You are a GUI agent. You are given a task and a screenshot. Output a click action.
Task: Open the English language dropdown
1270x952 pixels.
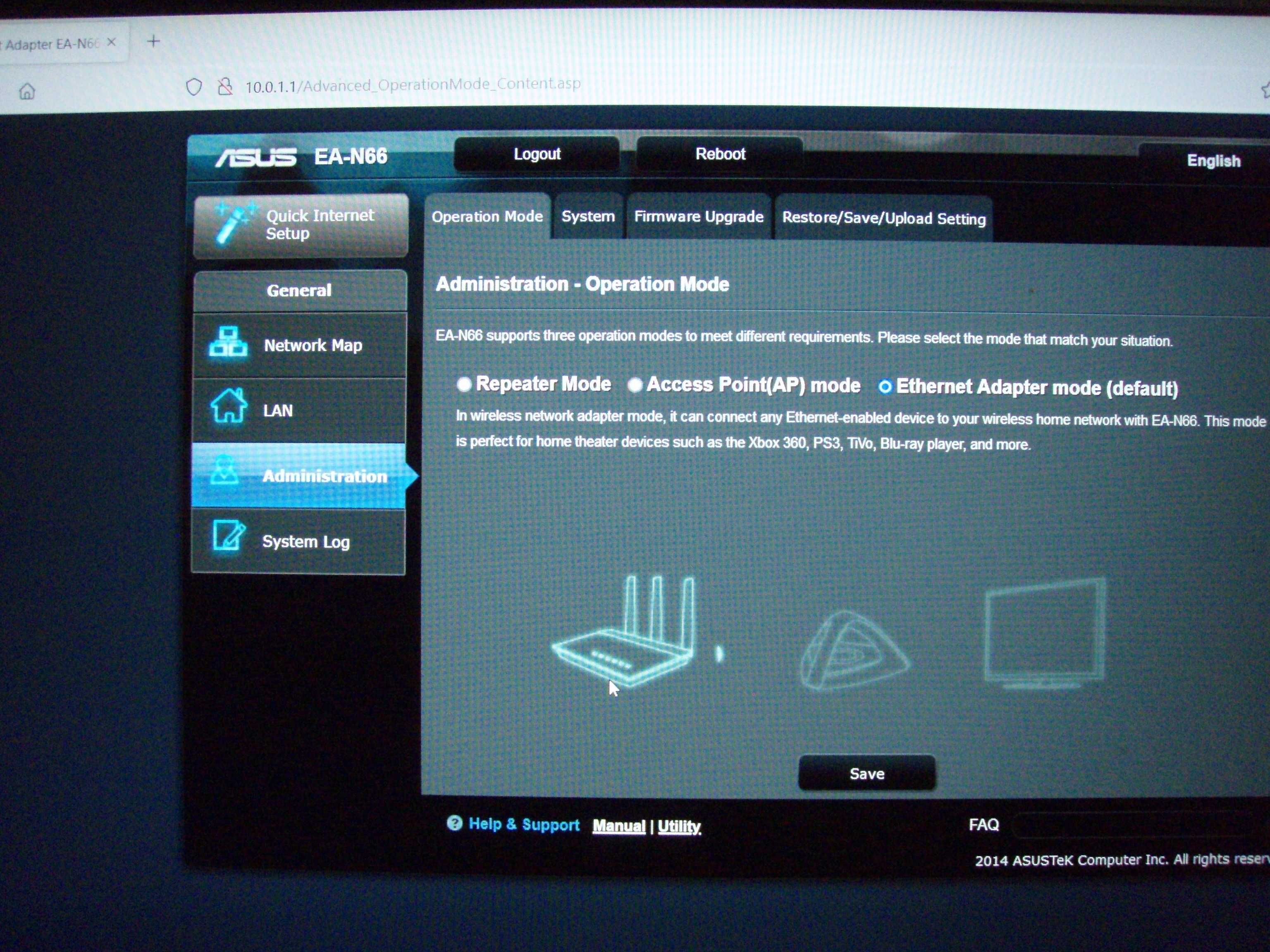(1213, 161)
